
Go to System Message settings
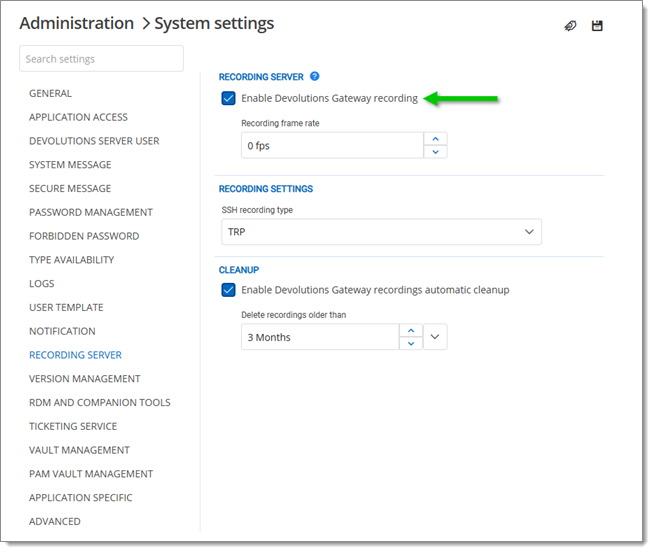[70, 165]
